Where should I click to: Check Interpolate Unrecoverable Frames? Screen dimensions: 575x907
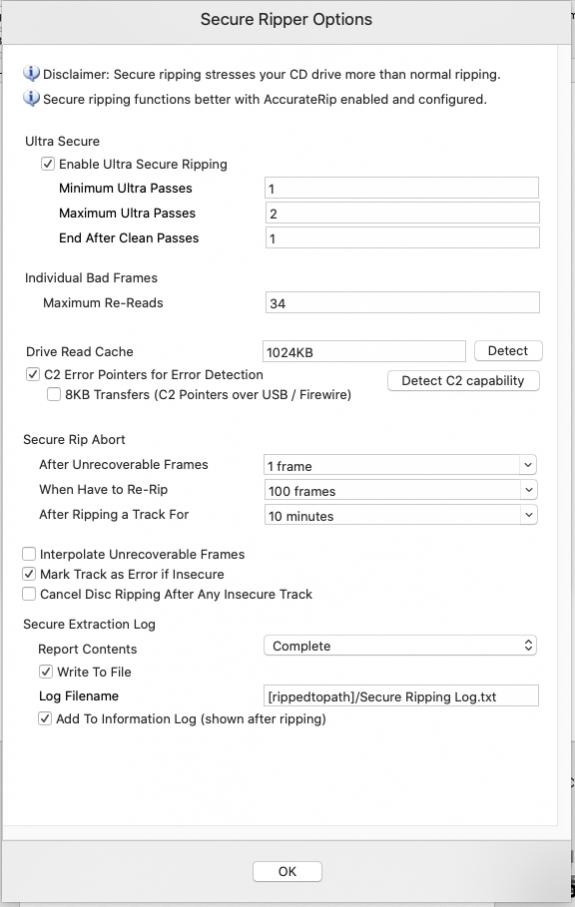click(x=29, y=554)
